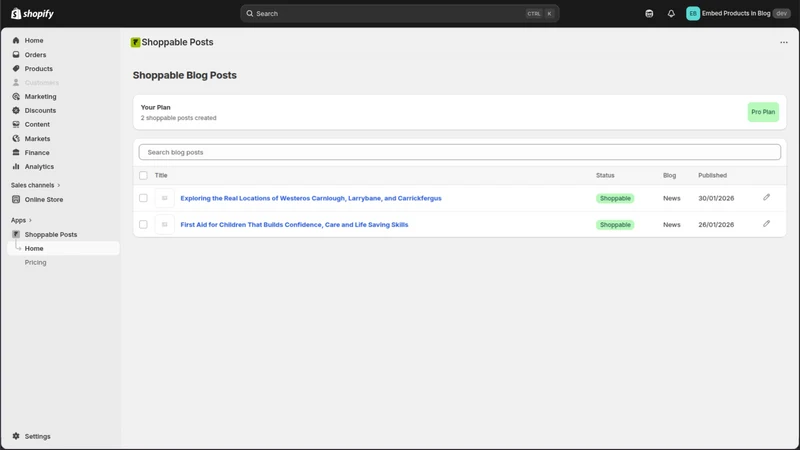Click Shoppable status badge on First Aid row

pos(615,224)
